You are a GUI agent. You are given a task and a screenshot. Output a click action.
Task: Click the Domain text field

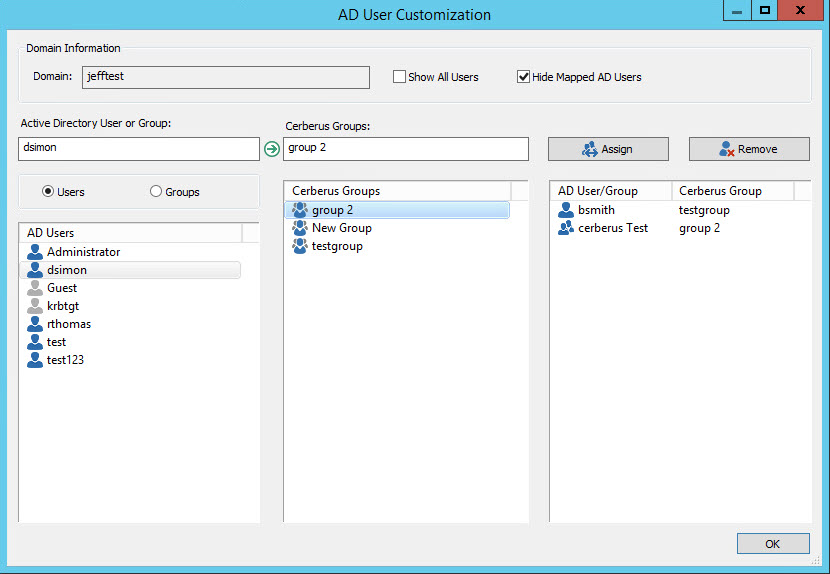coord(226,77)
